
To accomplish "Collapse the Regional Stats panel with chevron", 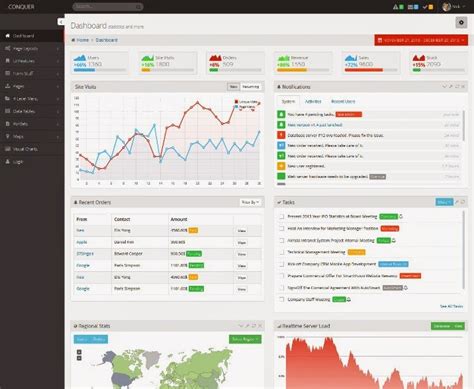I will click(x=241, y=326).
